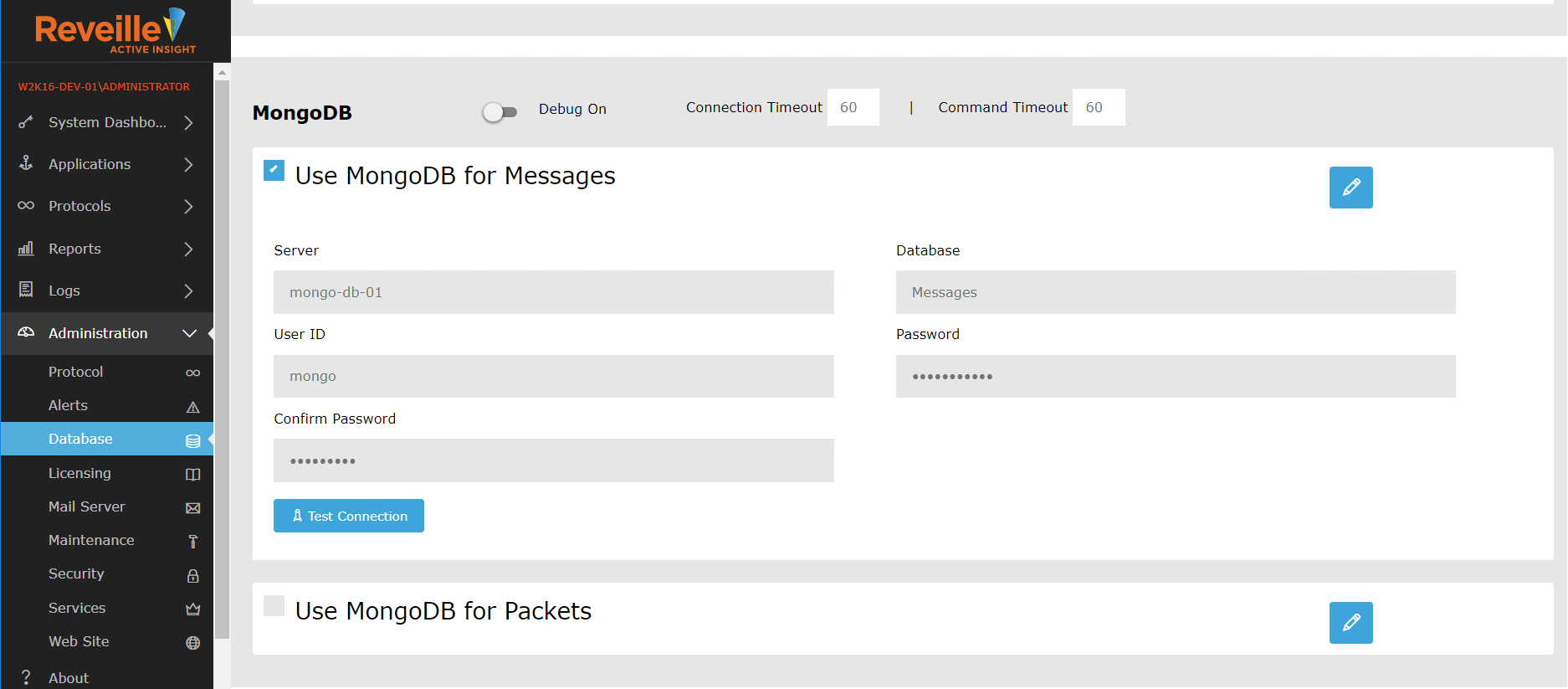Click the infinity icon beside Protocol submenu

coord(192,373)
